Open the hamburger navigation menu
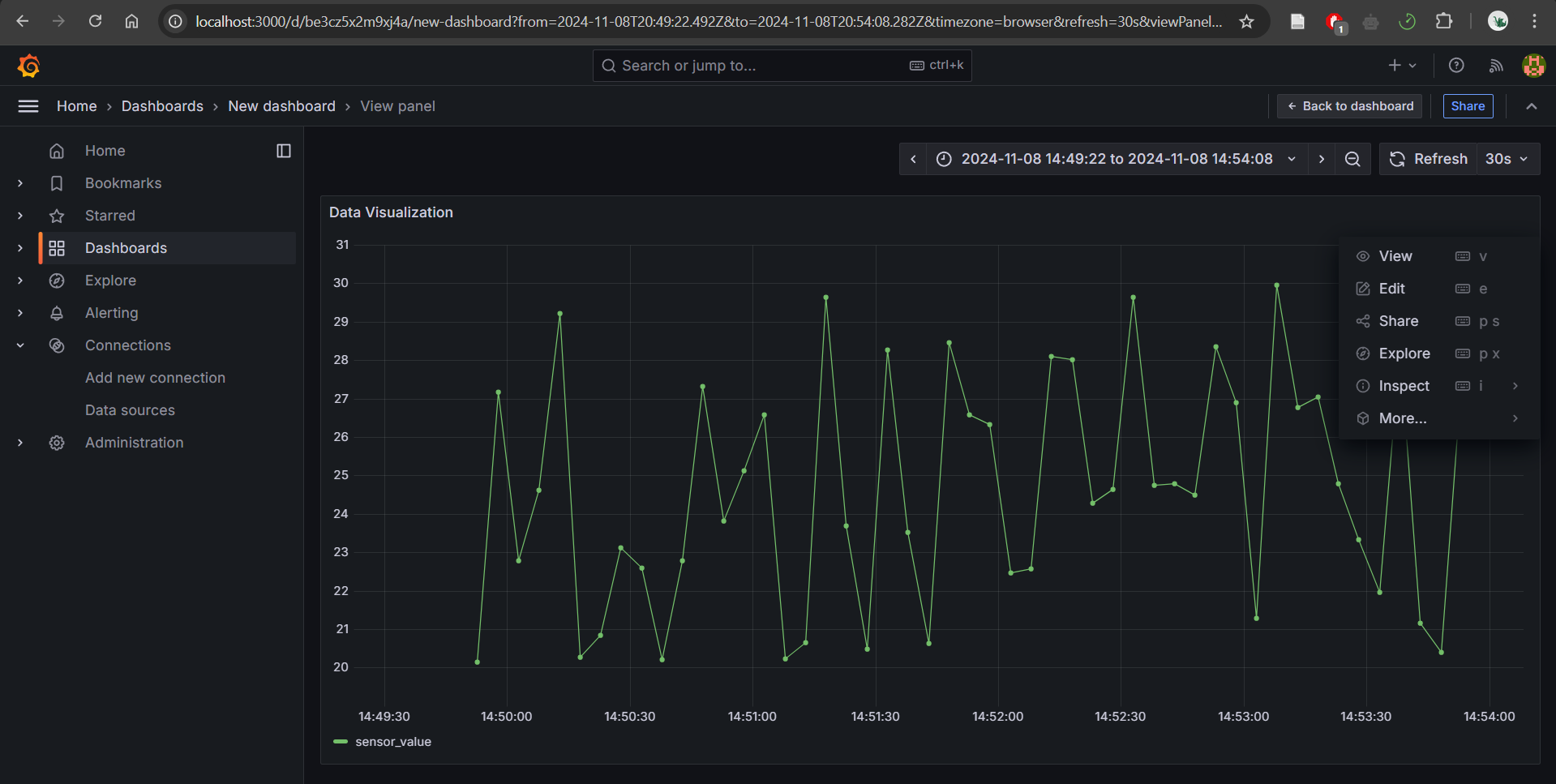The image size is (1556, 784). pyautogui.click(x=28, y=106)
